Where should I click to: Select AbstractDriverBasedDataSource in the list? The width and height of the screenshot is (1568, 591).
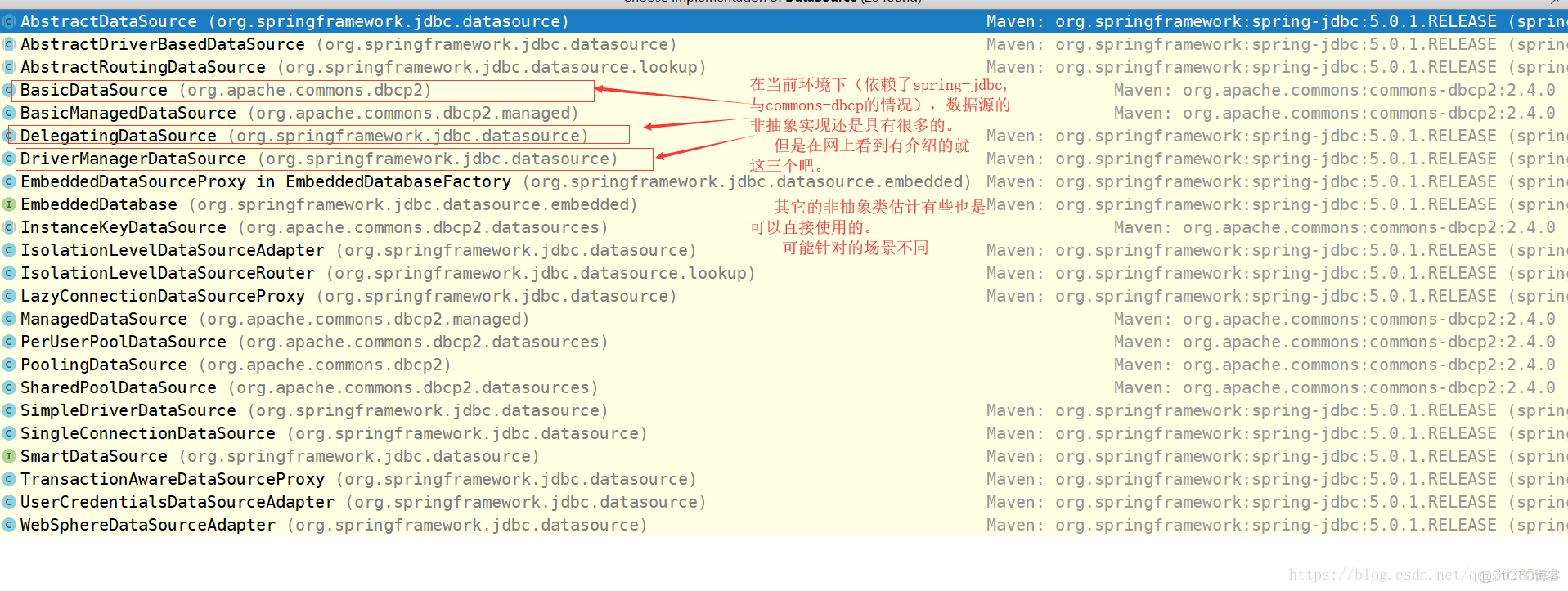click(x=784, y=44)
